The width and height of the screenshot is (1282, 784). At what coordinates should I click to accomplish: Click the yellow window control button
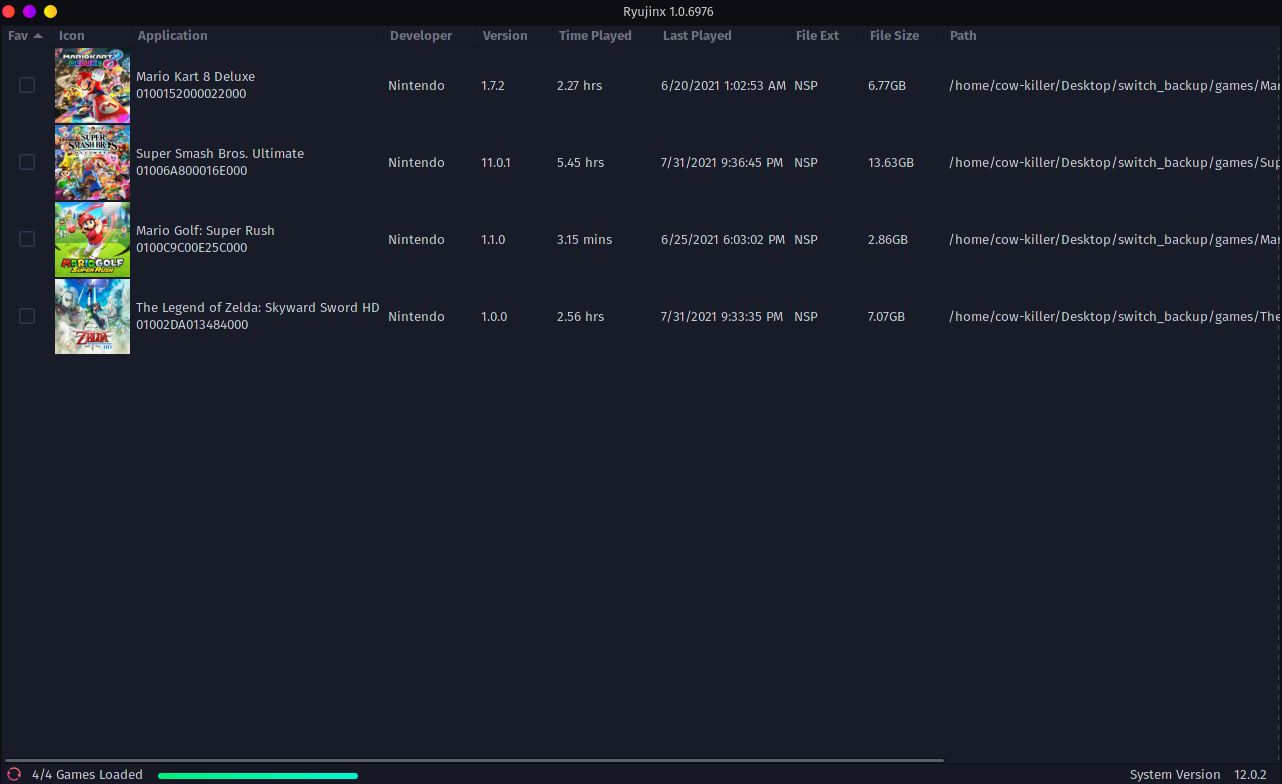pyautogui.click(x=50, y=11)
